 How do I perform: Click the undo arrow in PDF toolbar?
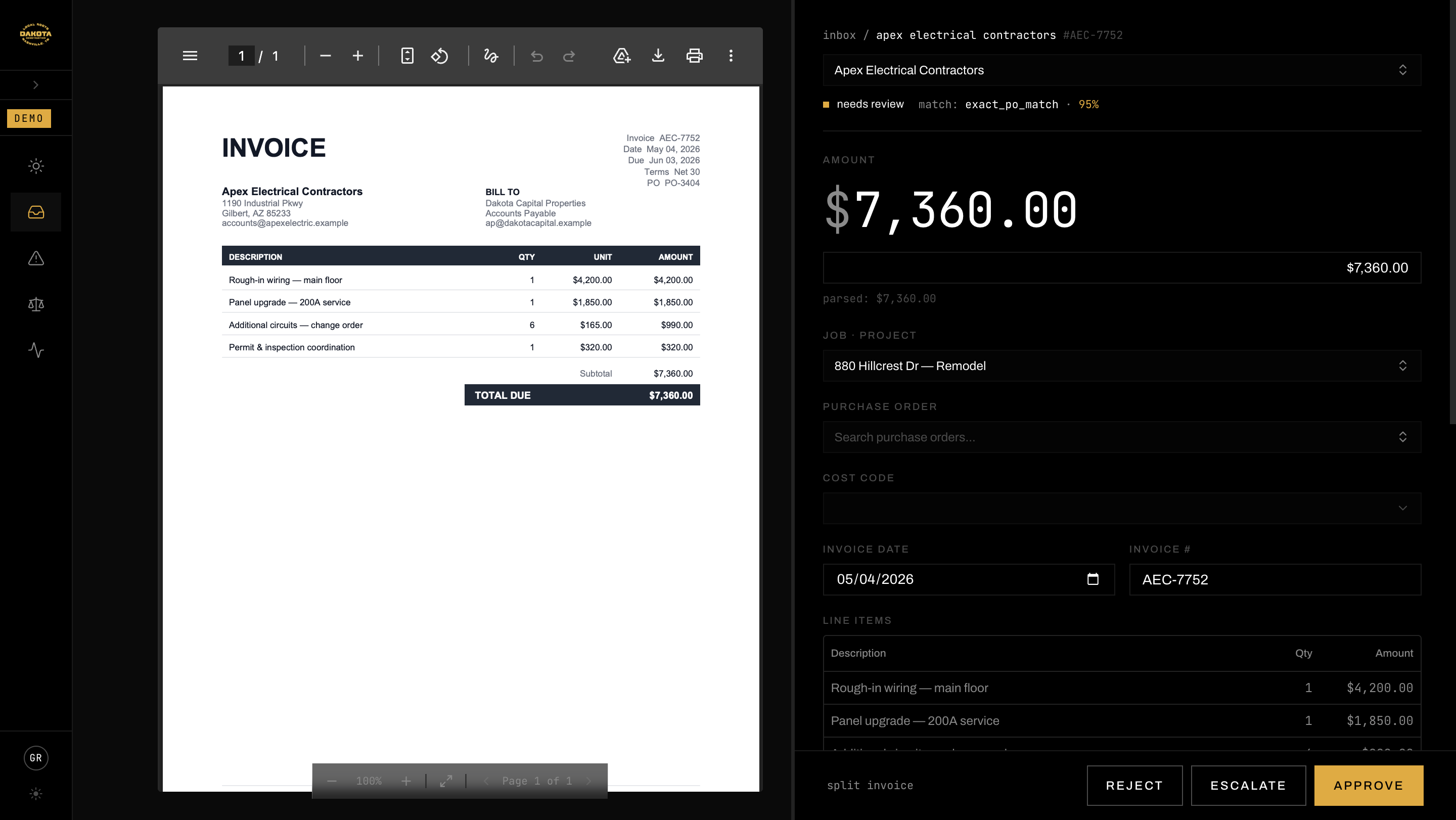[536, 56]
